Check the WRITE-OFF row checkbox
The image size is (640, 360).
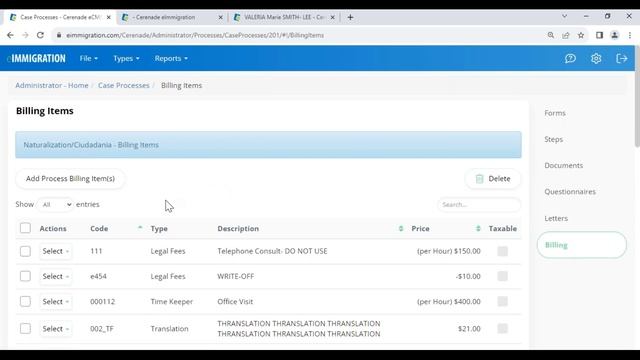pyautogui.click(x=25, y=276)
